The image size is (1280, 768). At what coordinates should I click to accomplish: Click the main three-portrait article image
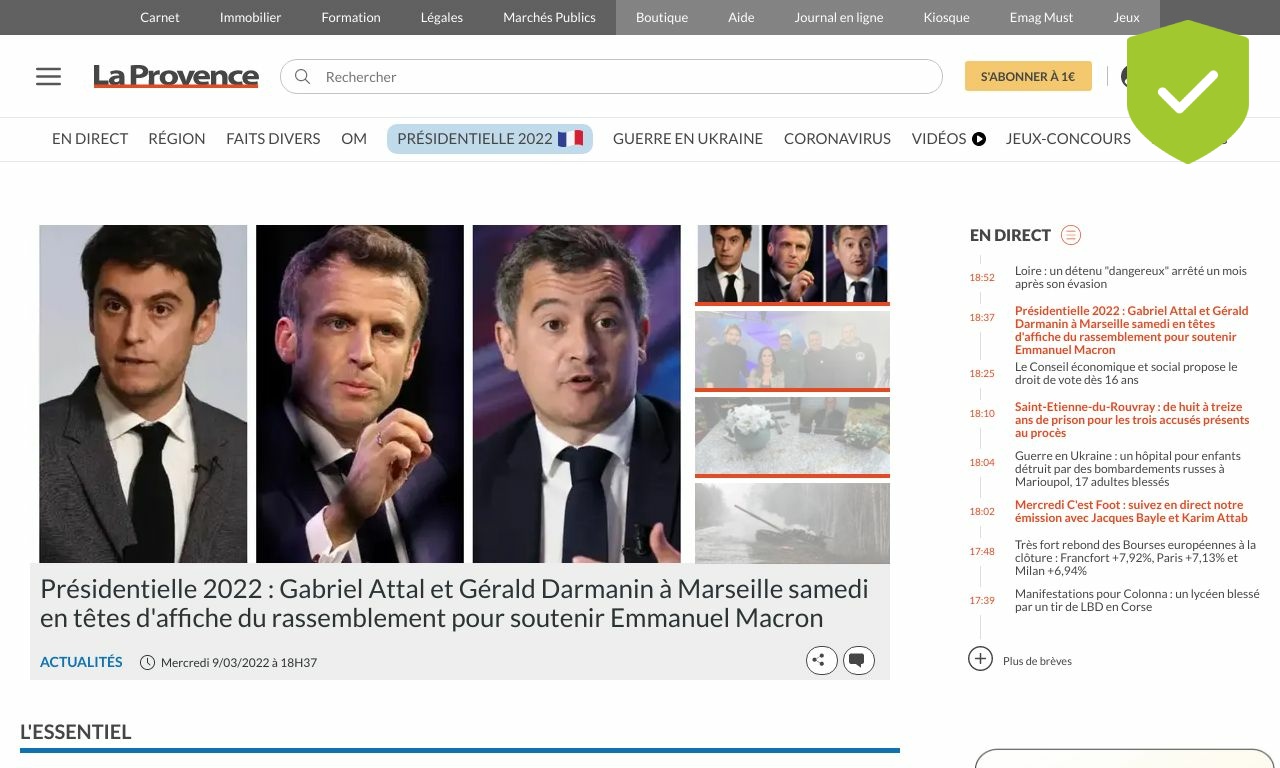(x=360, y=394)
